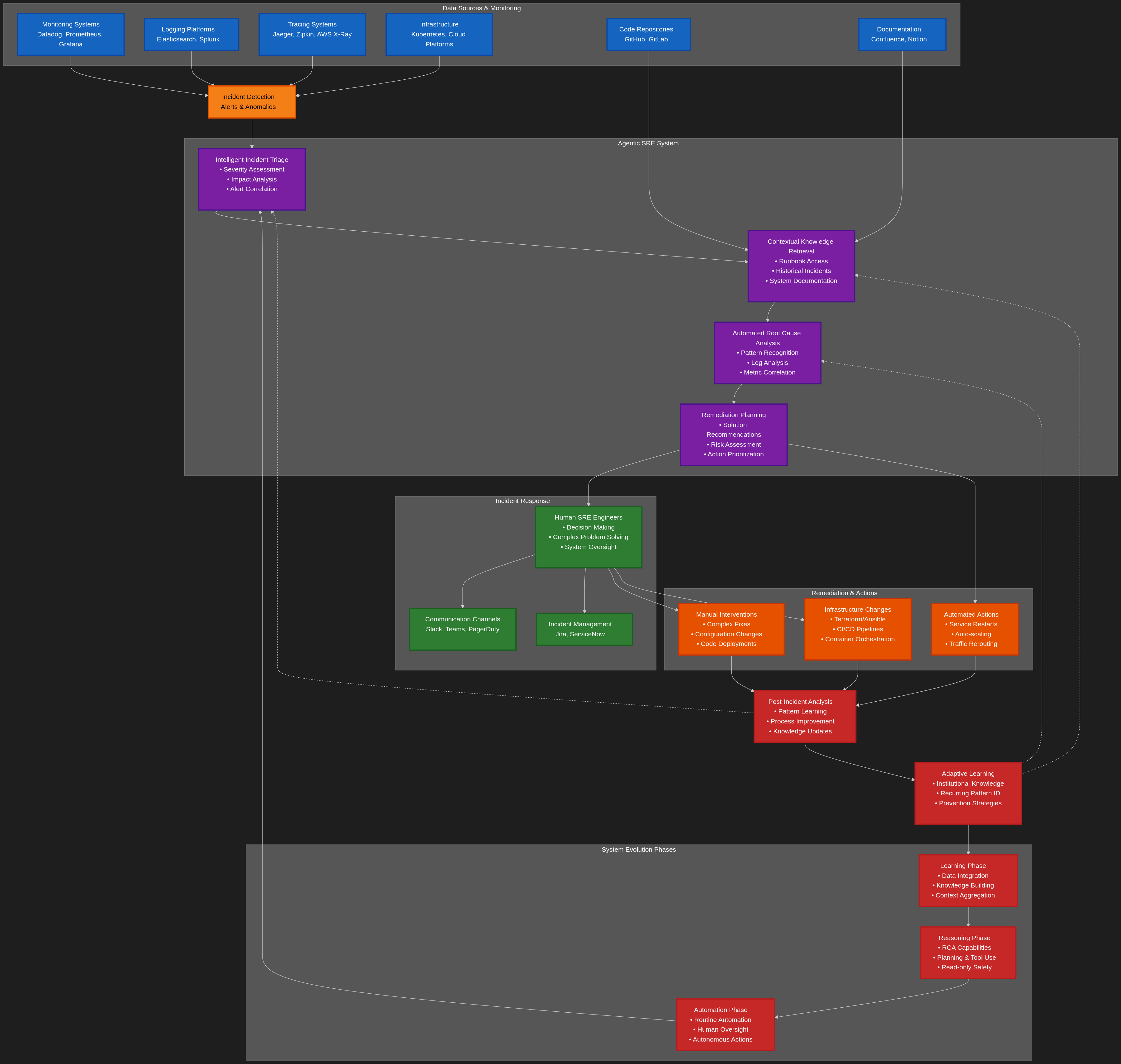This screenshot has height=1064, width=1121.
Task: Select the Logging Platforms box
Action: coord(191,35)
